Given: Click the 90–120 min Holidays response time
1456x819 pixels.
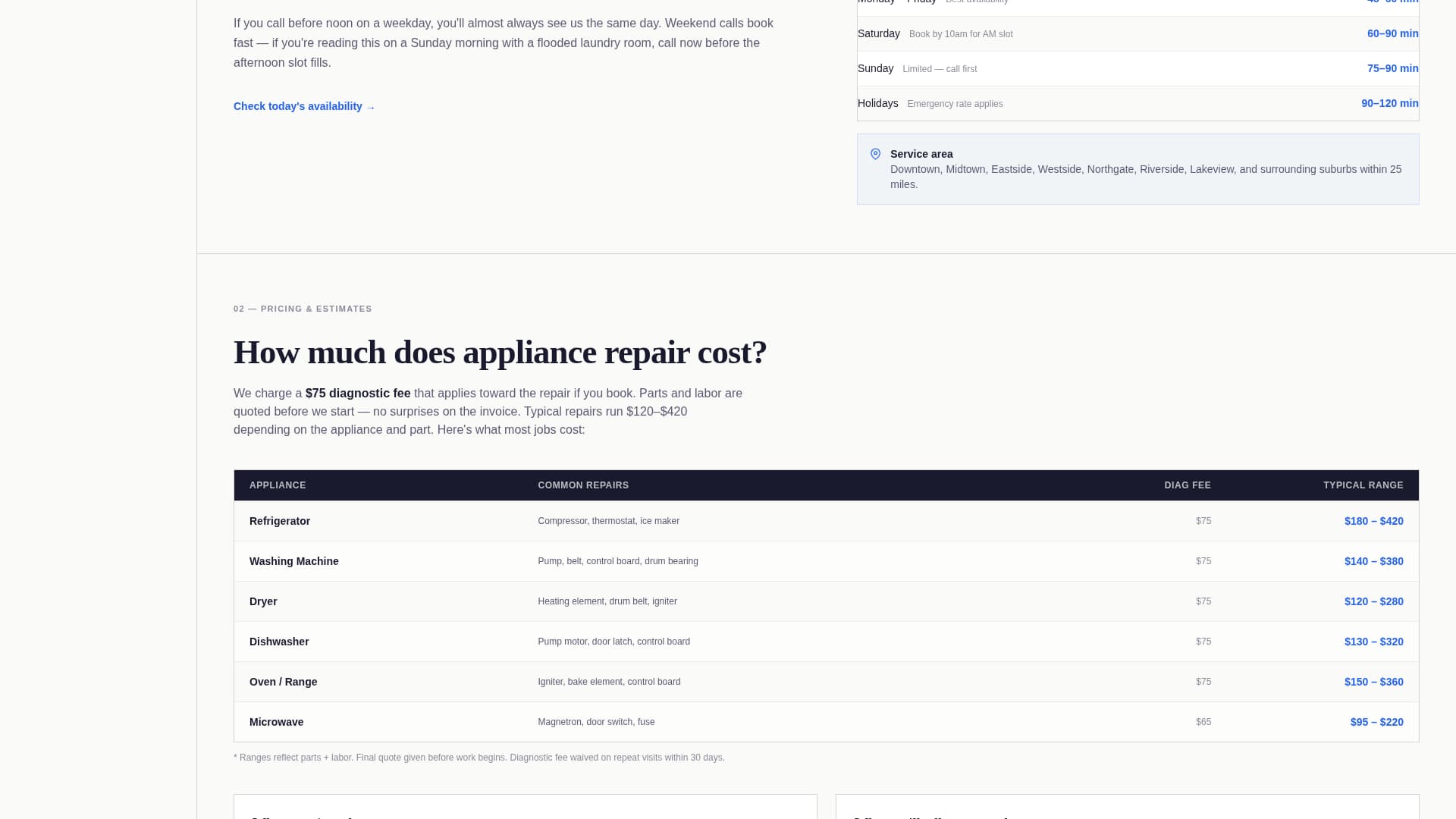Looking at the screenshot, I should pos(1389,103).
